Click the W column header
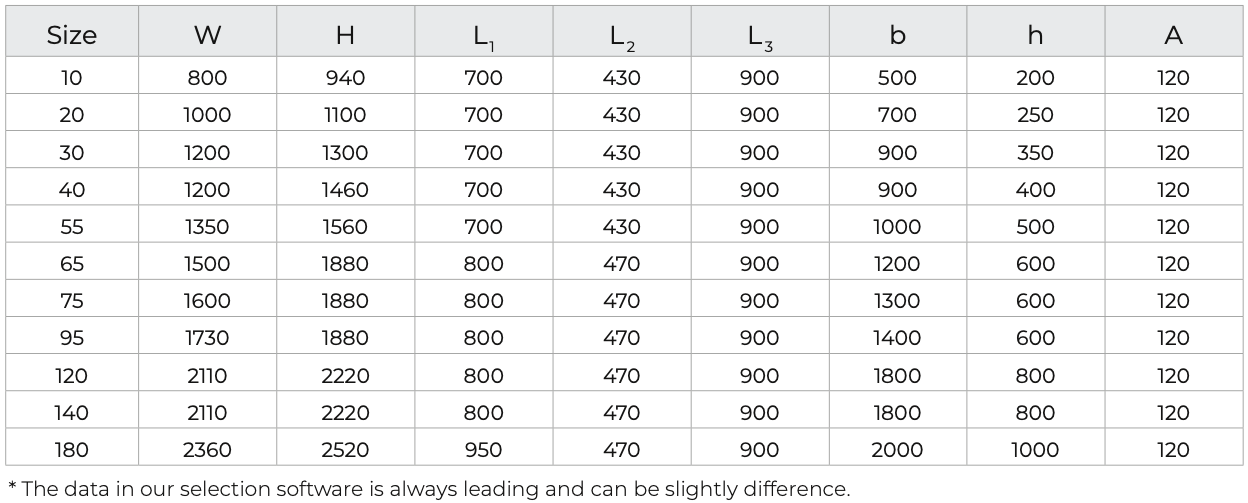 [x=207, y=36]
